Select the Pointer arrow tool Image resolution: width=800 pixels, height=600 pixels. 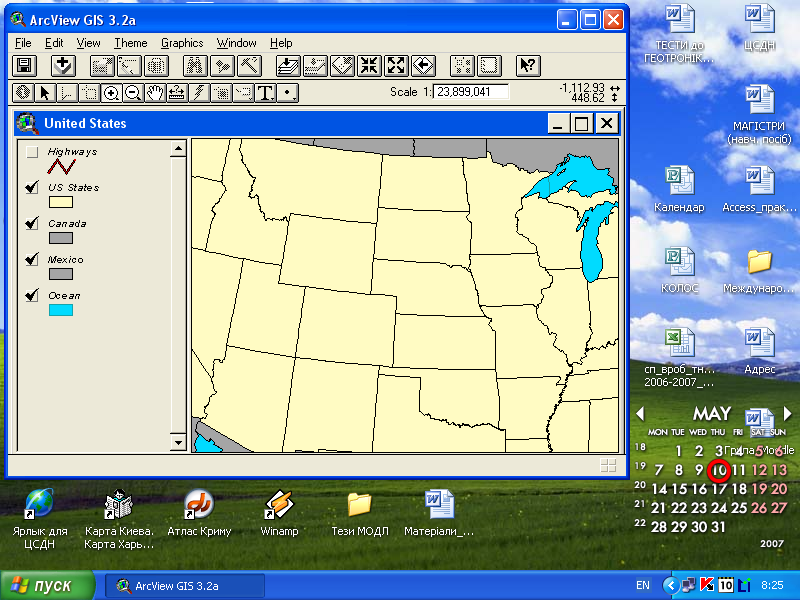pos(45,93)
